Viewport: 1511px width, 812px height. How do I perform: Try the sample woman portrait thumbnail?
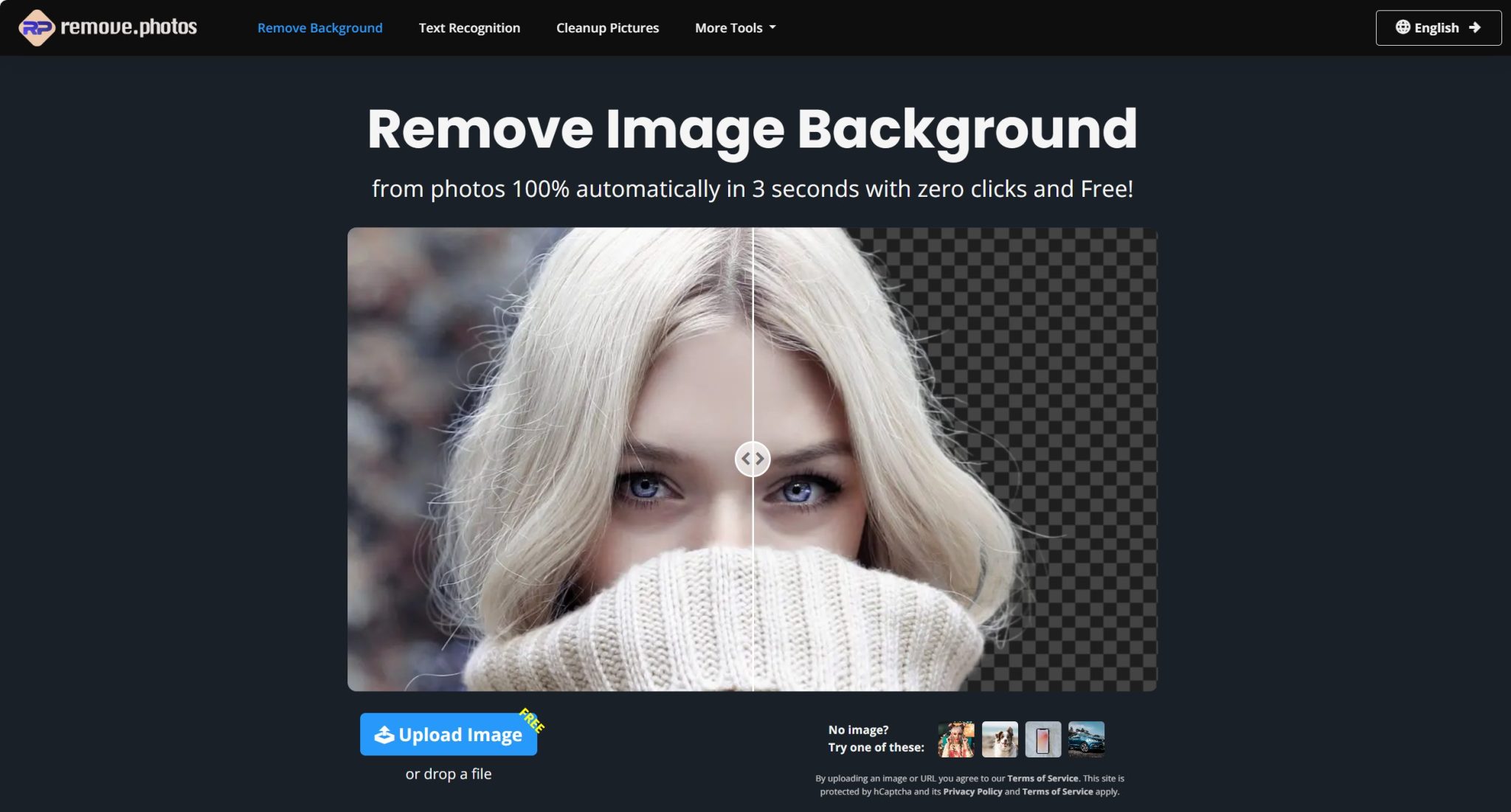[955, 739]
